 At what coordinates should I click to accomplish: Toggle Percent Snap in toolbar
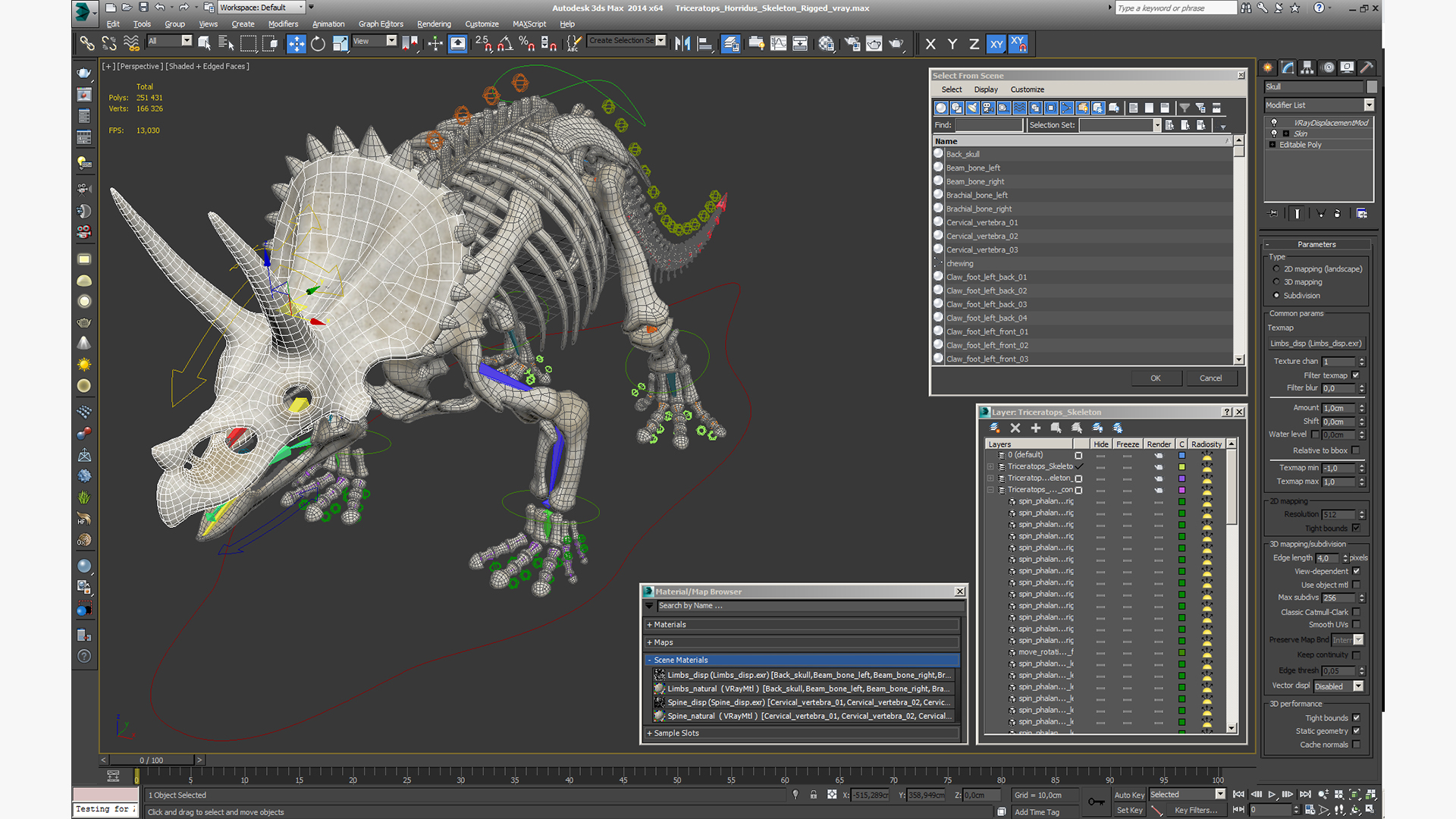point(527,43)
